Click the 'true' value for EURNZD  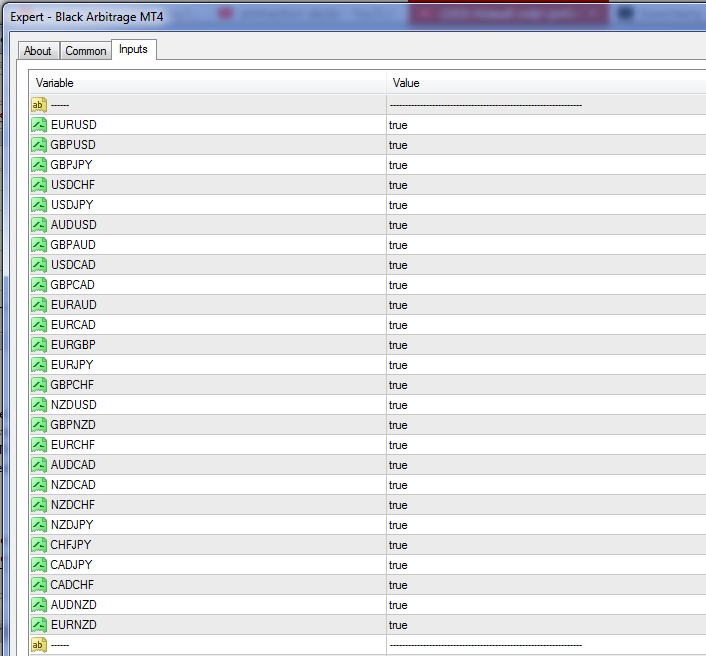pyautogui.click(x=398, y=625)
